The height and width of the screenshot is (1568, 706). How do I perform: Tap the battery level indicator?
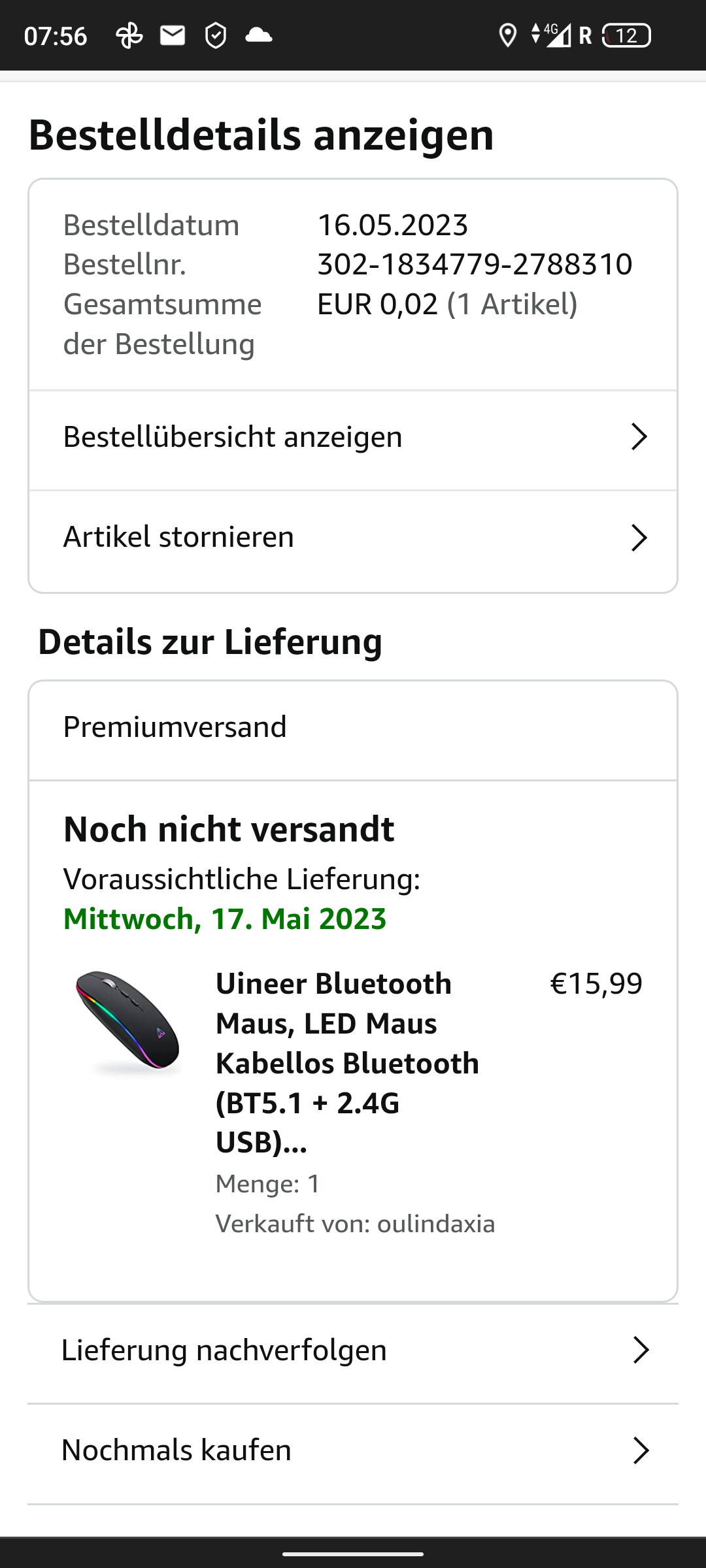[x=626, y=35]
